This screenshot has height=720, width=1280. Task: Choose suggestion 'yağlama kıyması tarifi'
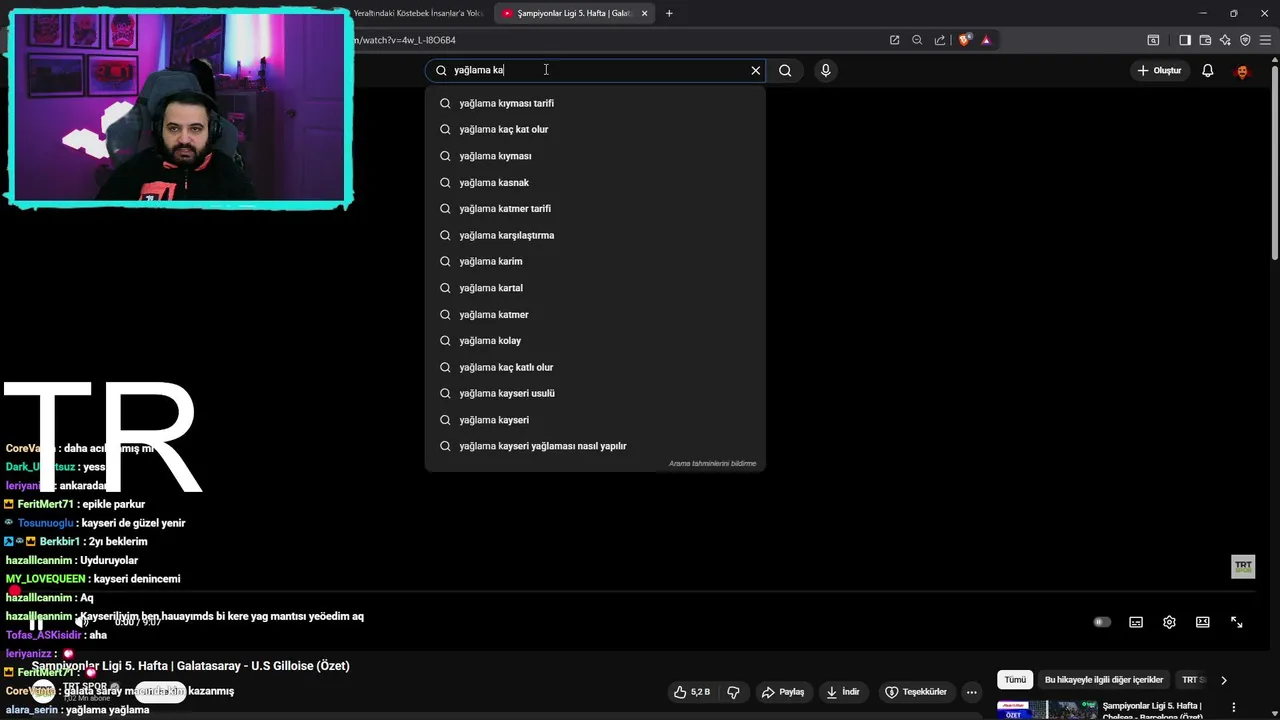point(595,103)
